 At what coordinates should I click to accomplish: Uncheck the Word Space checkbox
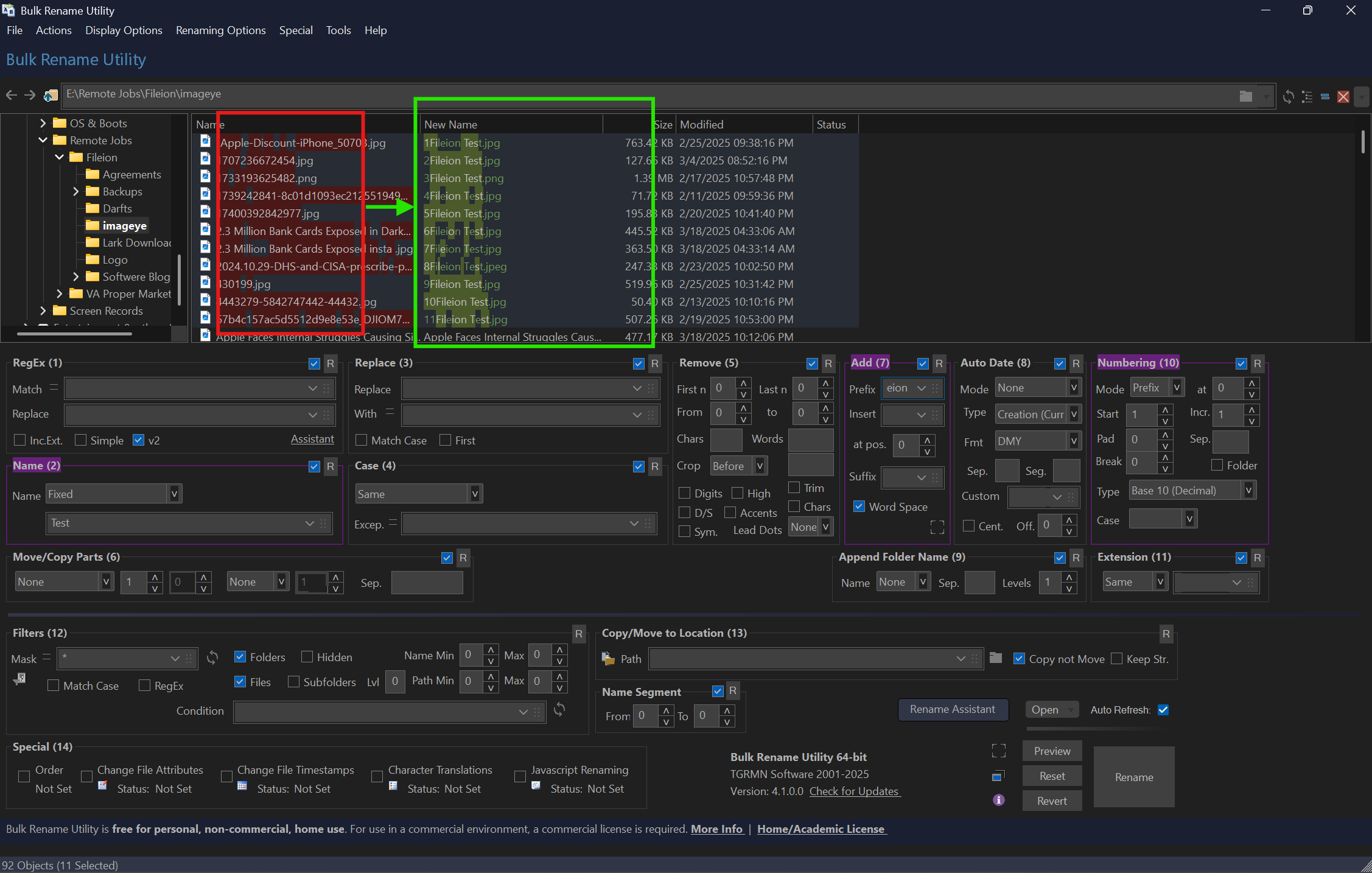coord(859,507)
